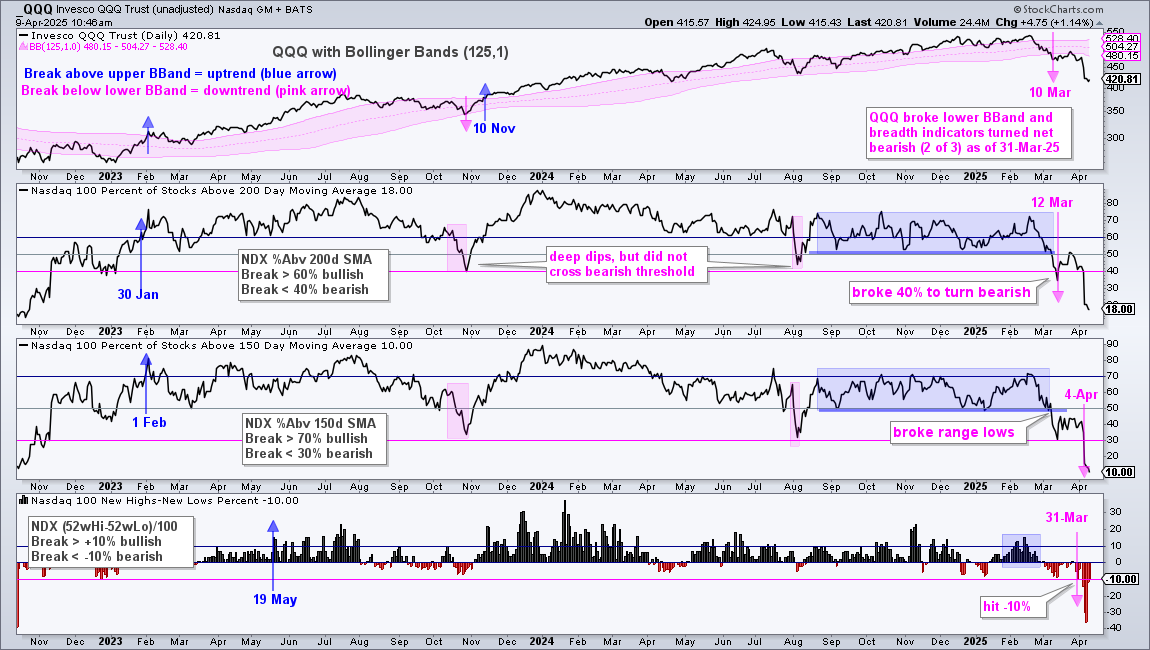Screen dimensions: 1150x650
Task: Click the 'Chg +4.75 (+1.14%)' value
Action: tap(1044, 22)
